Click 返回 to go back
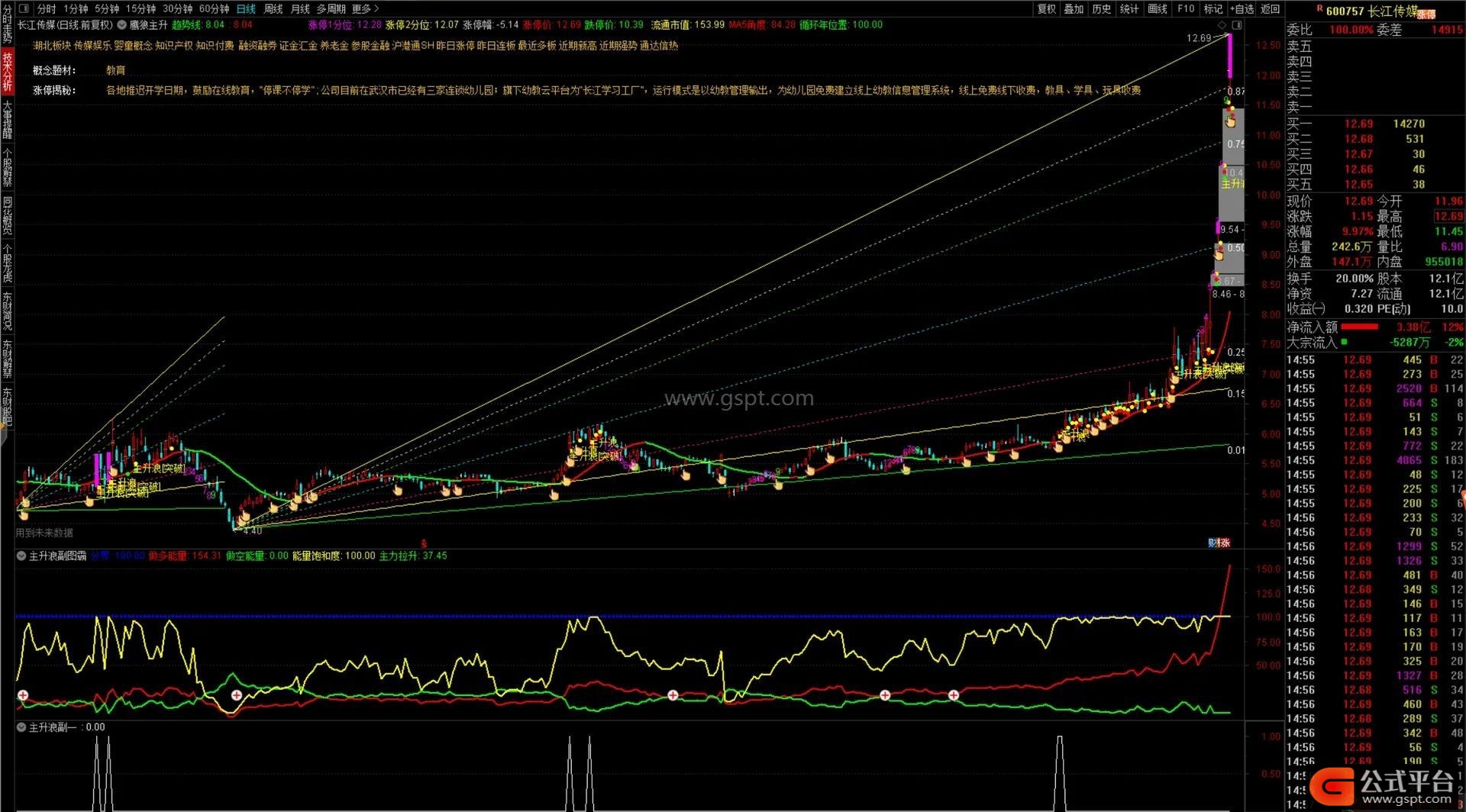The width and height of the screenshot is (1466, 812). [x=1271, y=8]
